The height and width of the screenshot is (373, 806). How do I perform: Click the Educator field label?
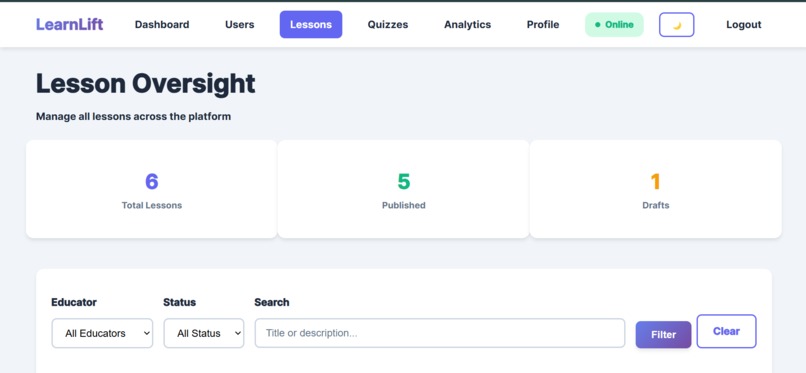coord(74,302)
